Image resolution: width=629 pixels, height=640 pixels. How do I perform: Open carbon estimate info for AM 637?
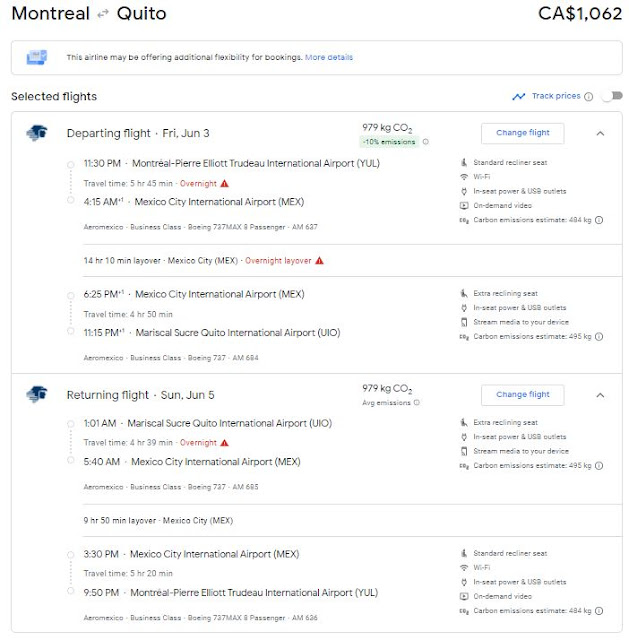(599, 220)
